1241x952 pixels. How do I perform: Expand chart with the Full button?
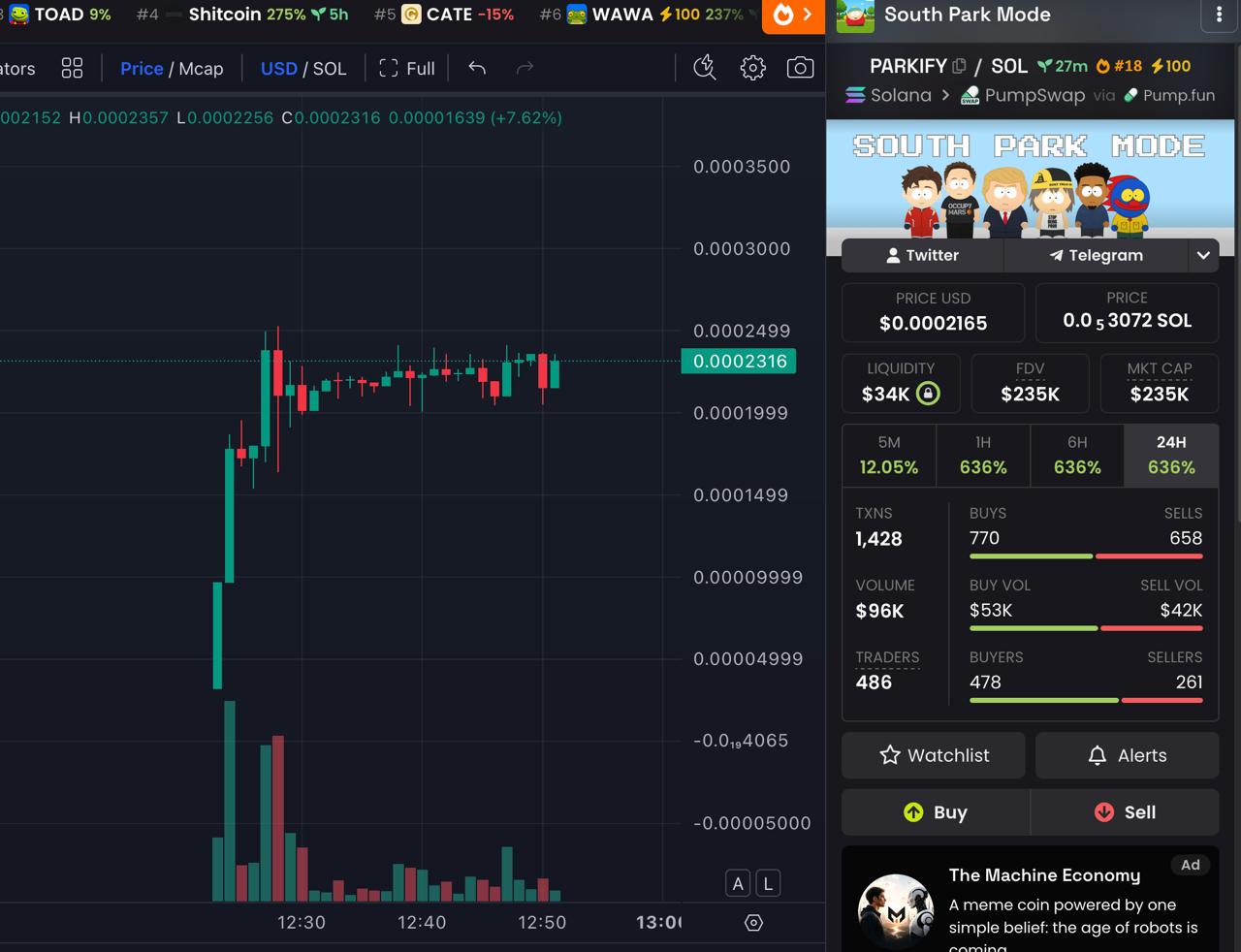click(407, 69)
